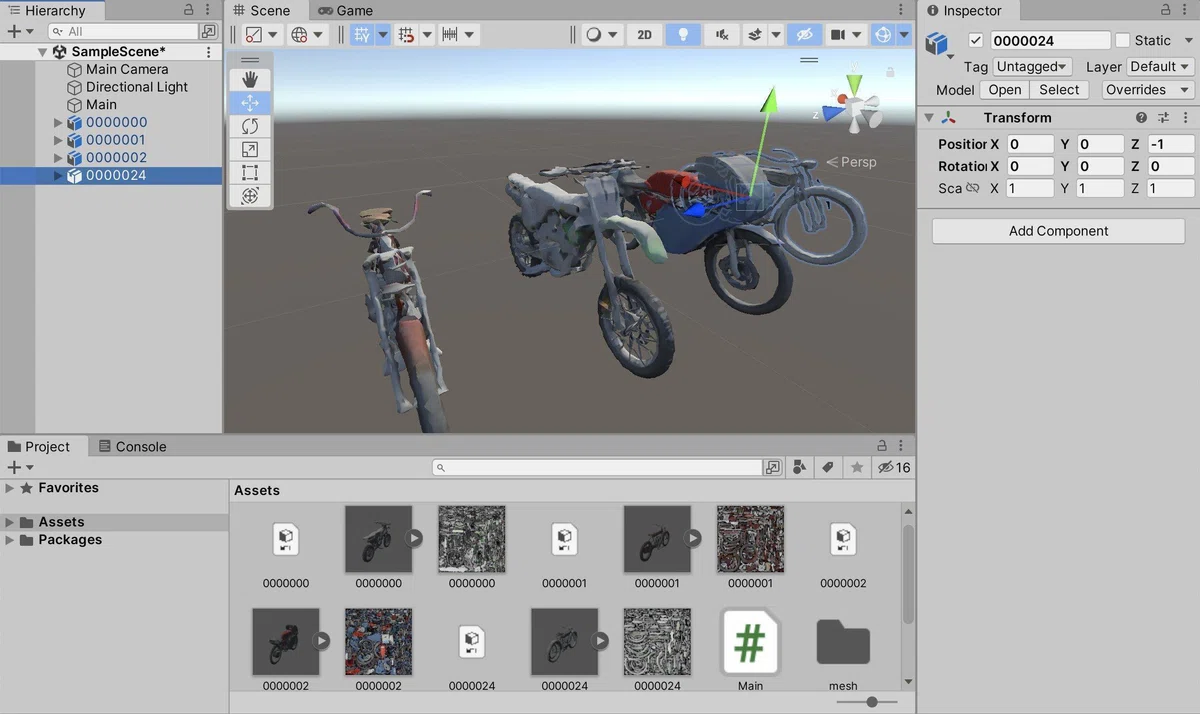Lock the Project panel with padlock icon
The width and height of the screenshot is (1200, 714).
tap(882, 446)
